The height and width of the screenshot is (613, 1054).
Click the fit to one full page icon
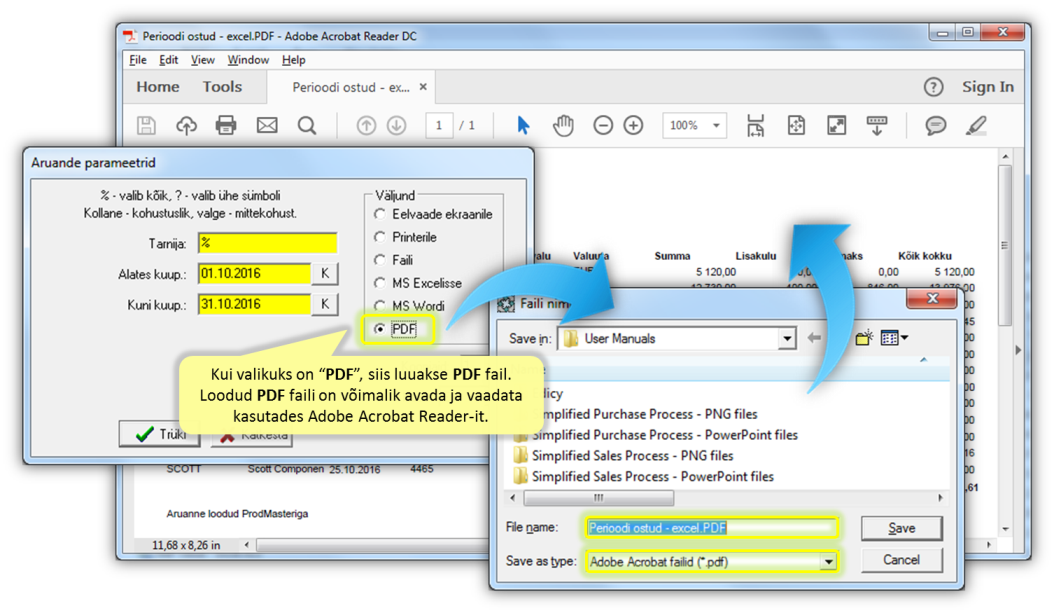(796, 125)
